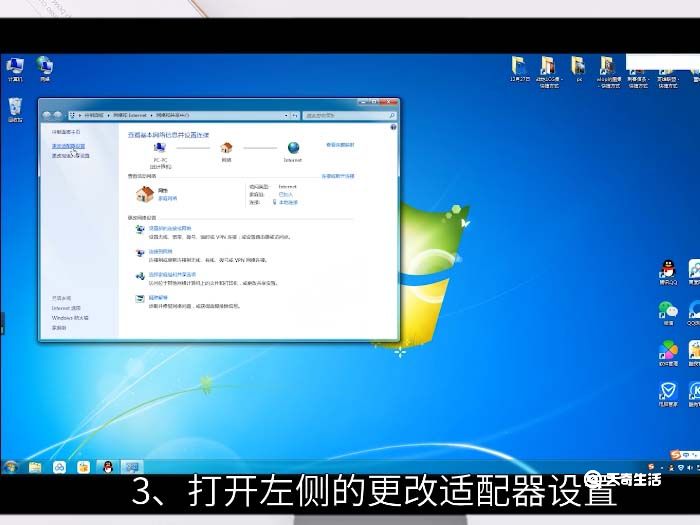Select the 微信 WeChat desktop icon
Screen dimensions: 700x525
click(668, 313)
